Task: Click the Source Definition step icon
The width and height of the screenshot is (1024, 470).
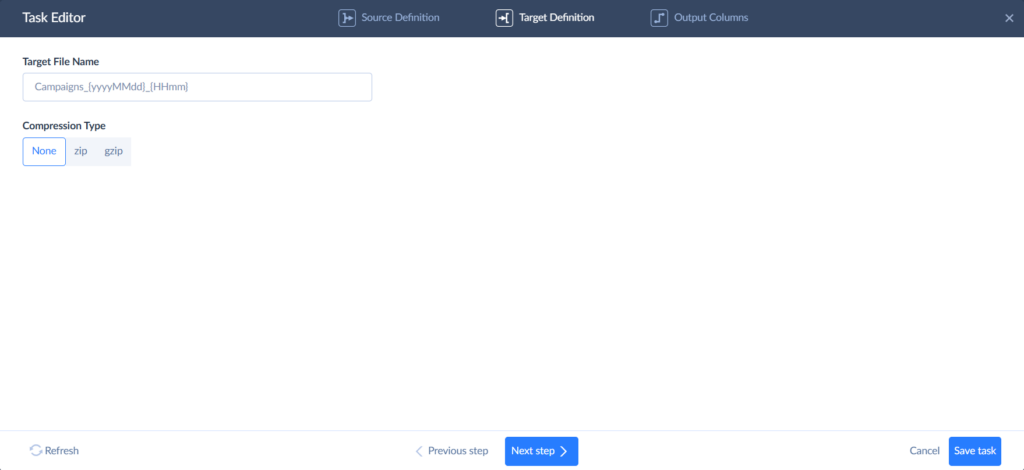Action: tap(347, 18)
